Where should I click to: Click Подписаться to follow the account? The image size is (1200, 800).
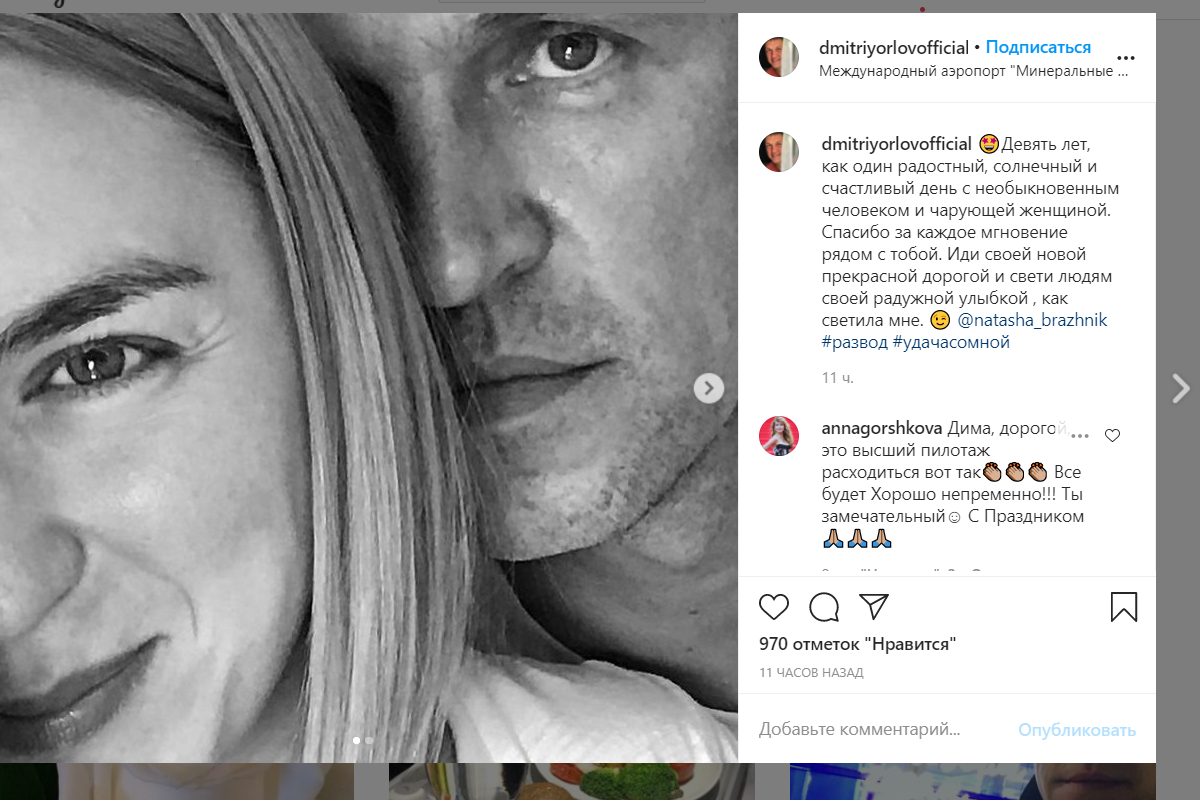point(1038,47)
